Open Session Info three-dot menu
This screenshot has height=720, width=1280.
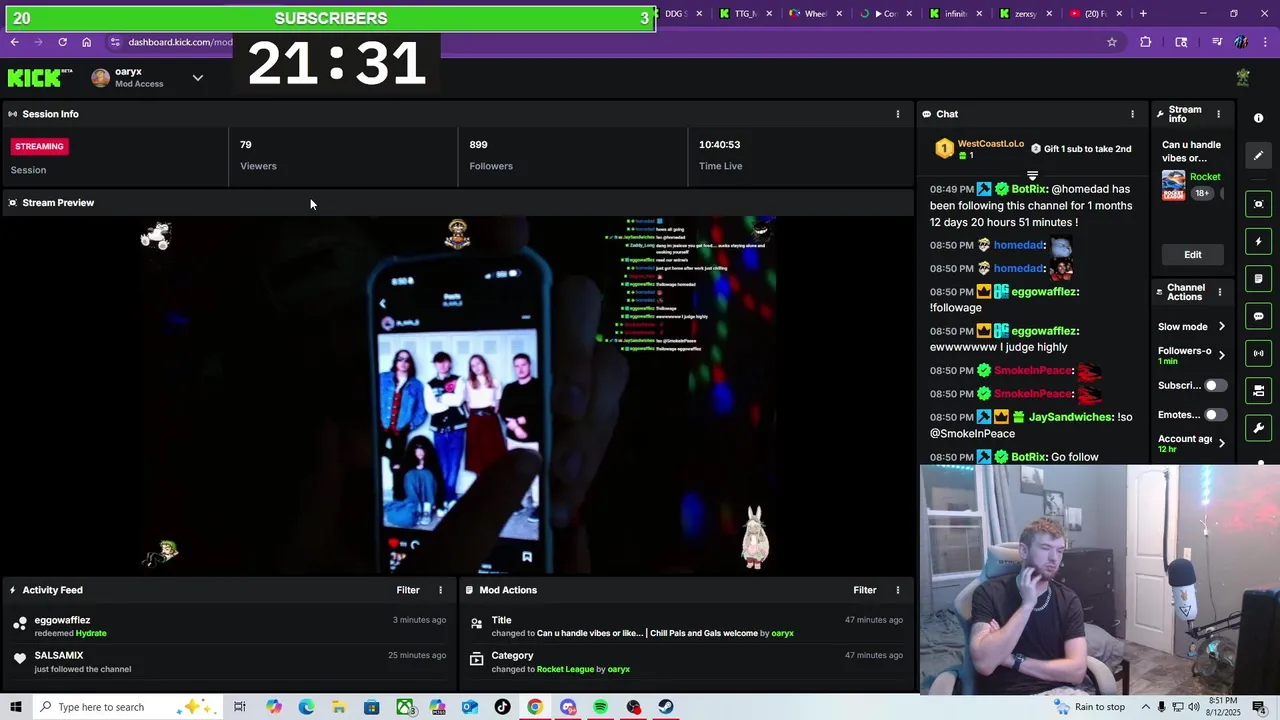(897, 114)
